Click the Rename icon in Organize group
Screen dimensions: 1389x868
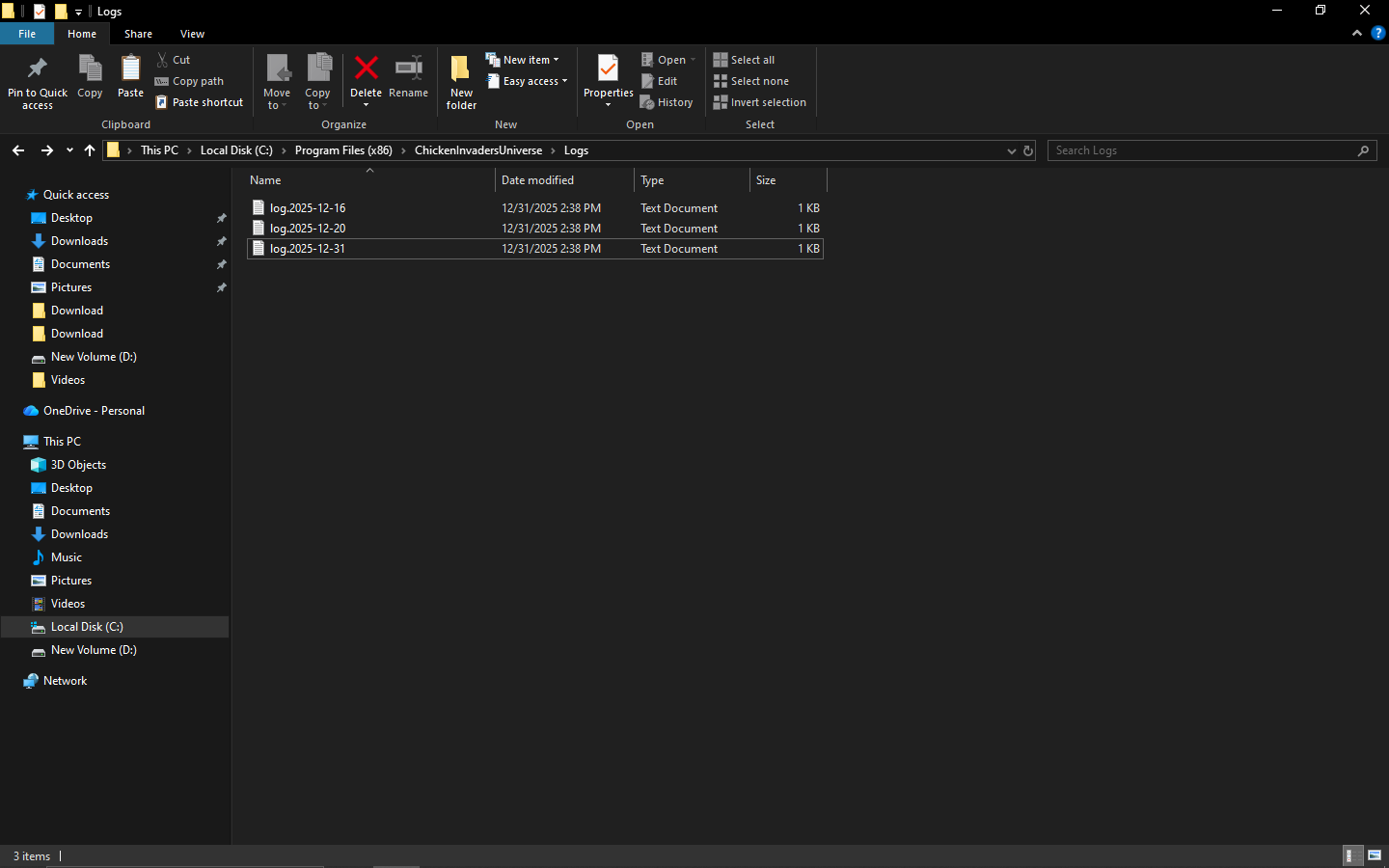408,69
